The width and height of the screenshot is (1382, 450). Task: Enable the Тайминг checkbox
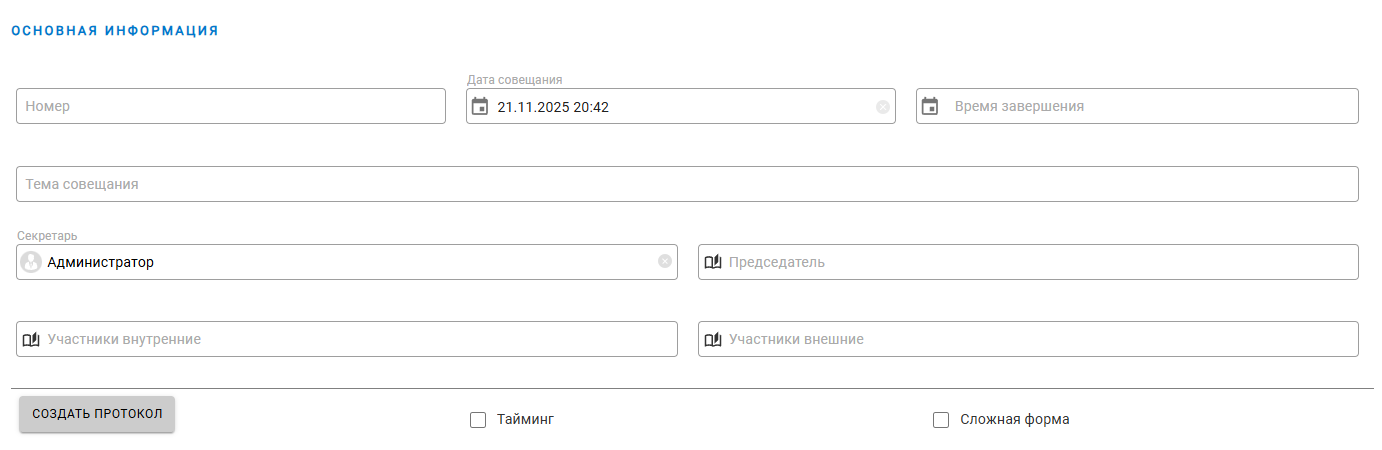478,420
